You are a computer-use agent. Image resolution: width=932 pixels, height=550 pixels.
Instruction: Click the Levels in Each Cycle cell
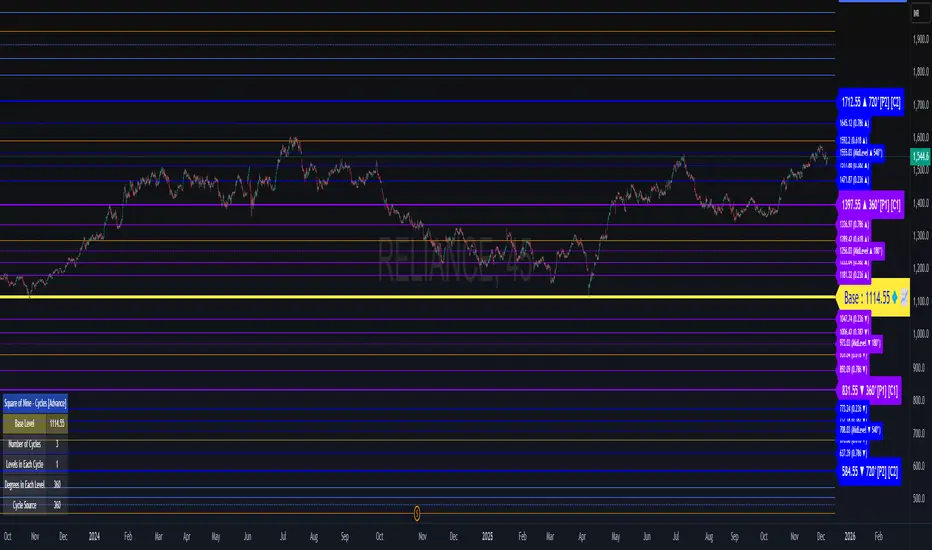tap(24, 464)
